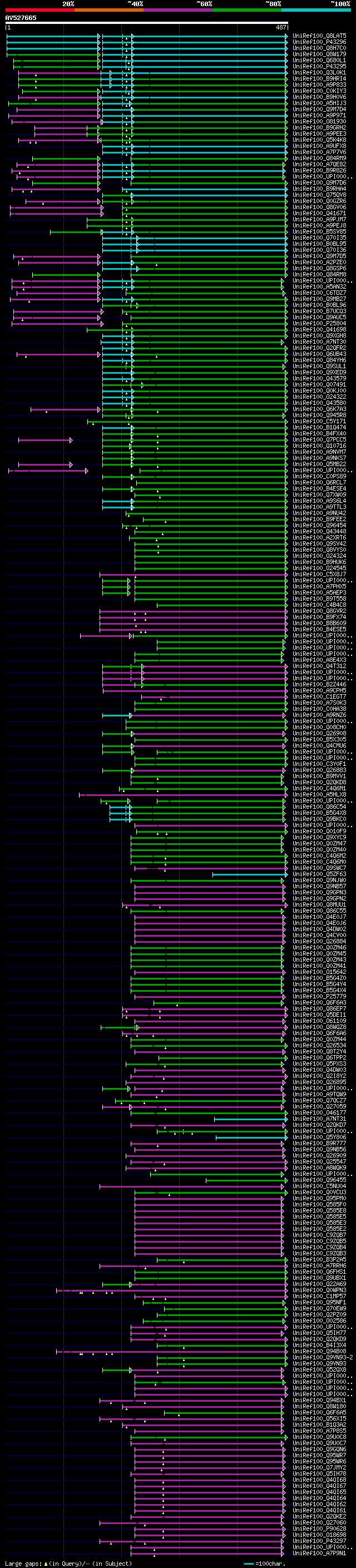Select hit UniRef100_B9GRH2
The height and width of the screenshot is (1568, 356).
pyautogui.click(x=319, y=128)
